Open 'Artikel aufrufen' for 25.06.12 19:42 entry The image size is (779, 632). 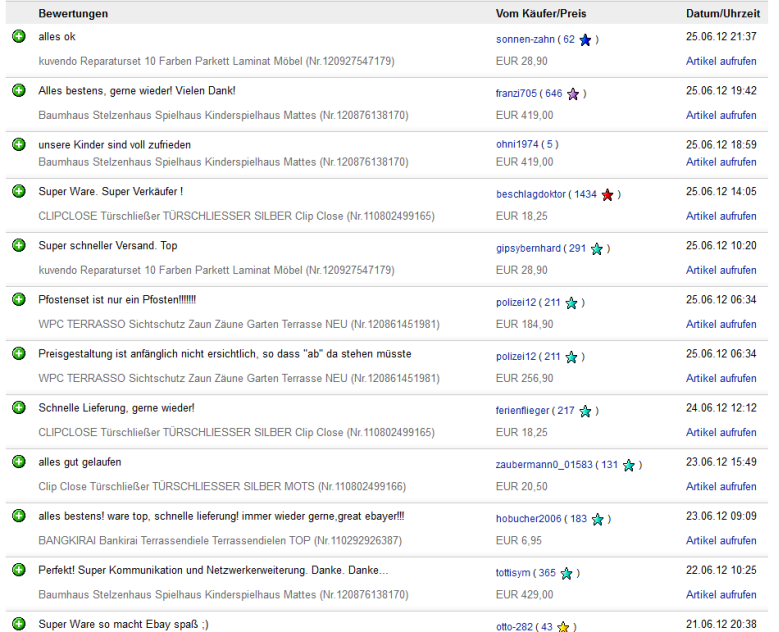point(721,115)
